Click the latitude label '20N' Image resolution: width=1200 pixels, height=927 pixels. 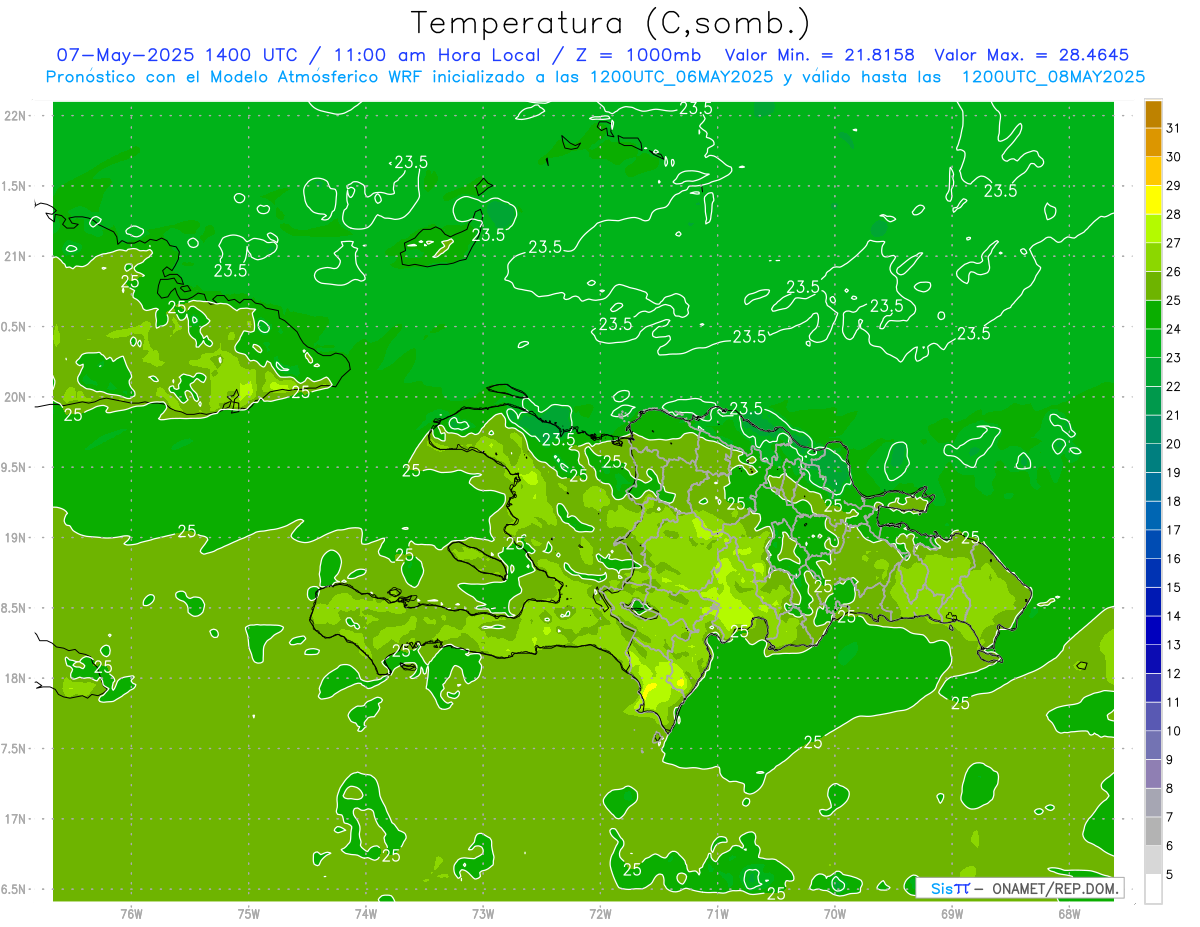(14, 397)
